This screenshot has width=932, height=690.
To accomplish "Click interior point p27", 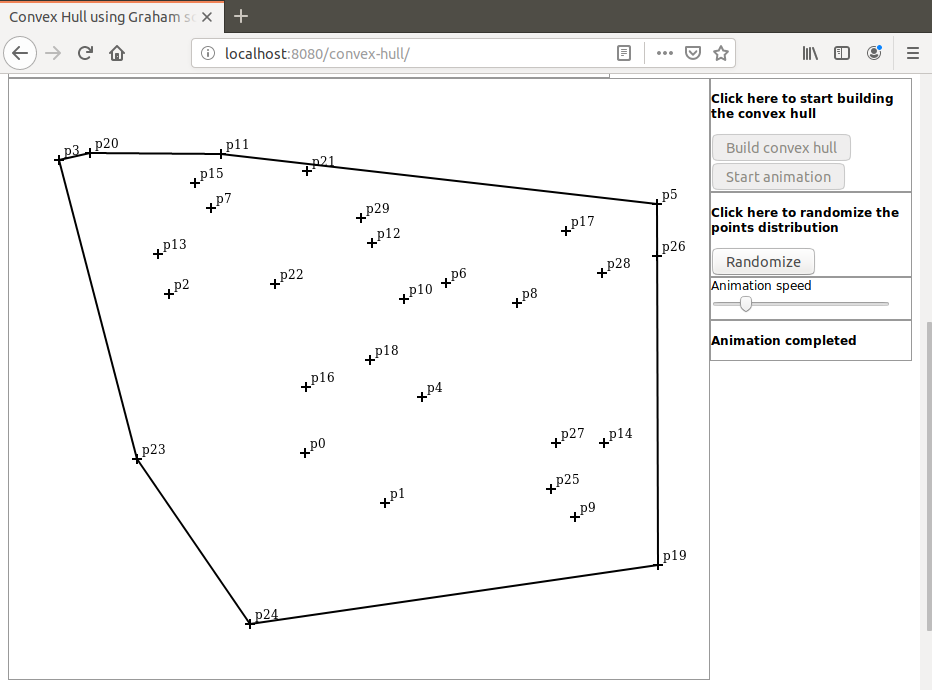I will (556, 443).
